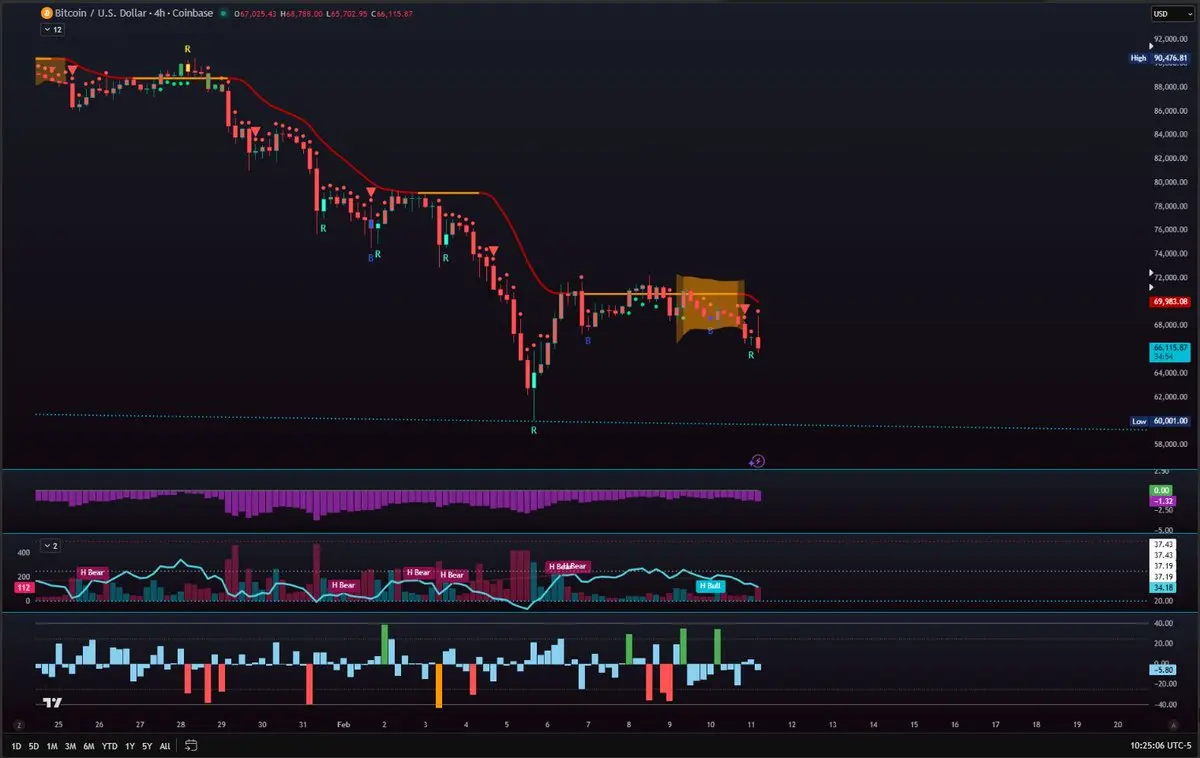Screen dimensions: 1200x758
Task: Select the 6M time range
Action: click(89, 745)
